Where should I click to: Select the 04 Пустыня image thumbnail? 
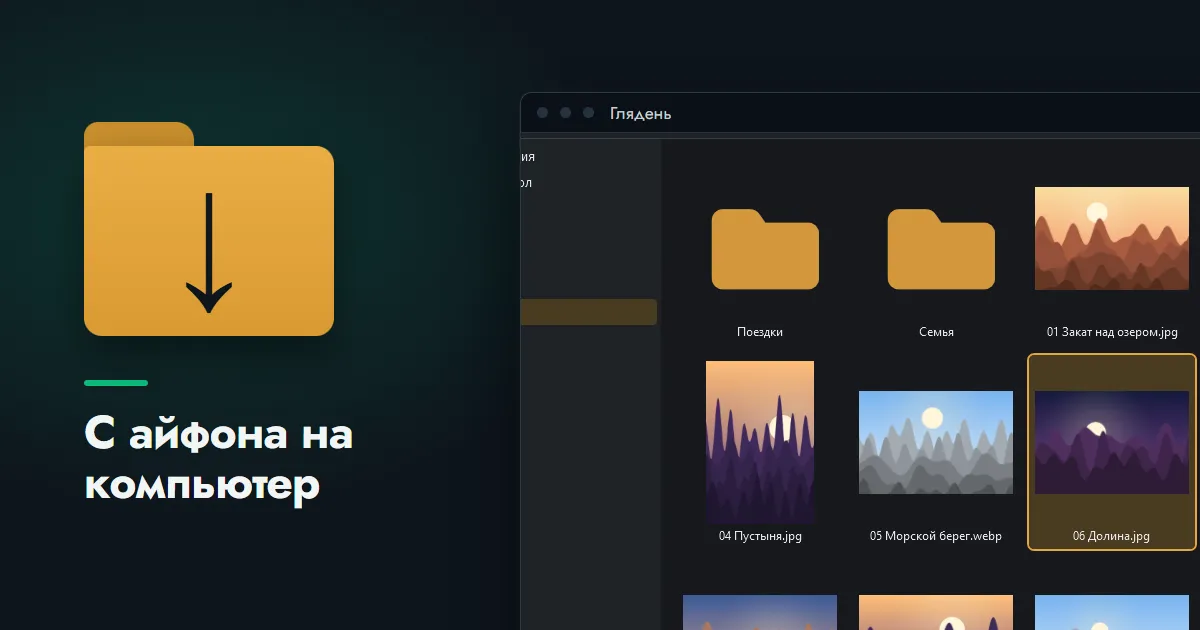coord(760,442)
